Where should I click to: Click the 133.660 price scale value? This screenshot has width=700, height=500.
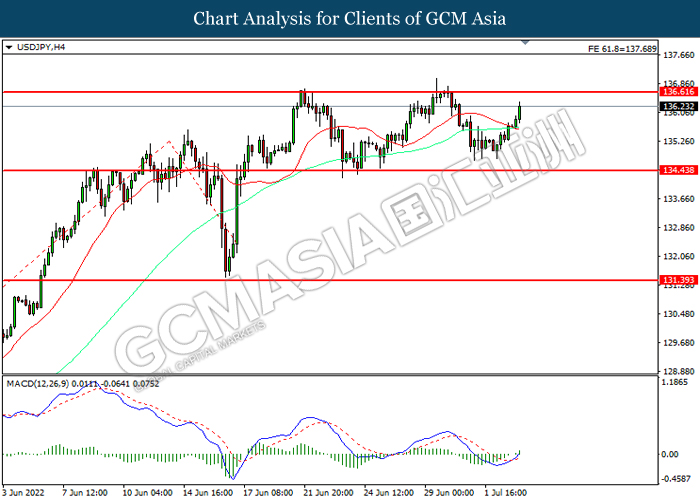pos(679,199)
